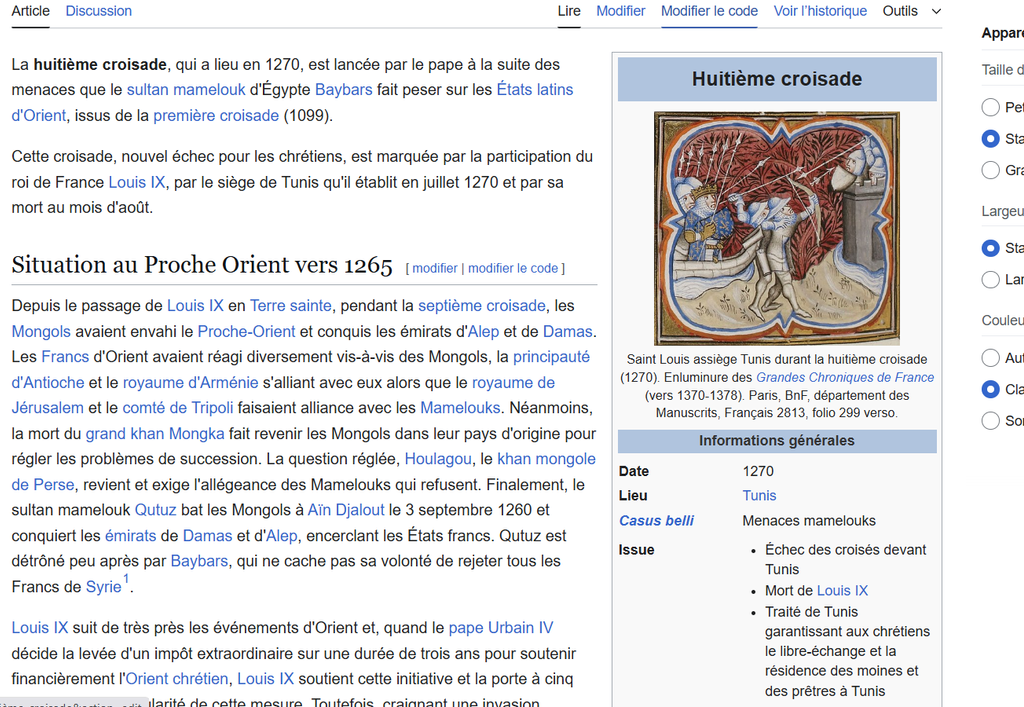Open the Terre sainte link
The height and width of the screenshot is (707, 1024).
tap(291, 306)
